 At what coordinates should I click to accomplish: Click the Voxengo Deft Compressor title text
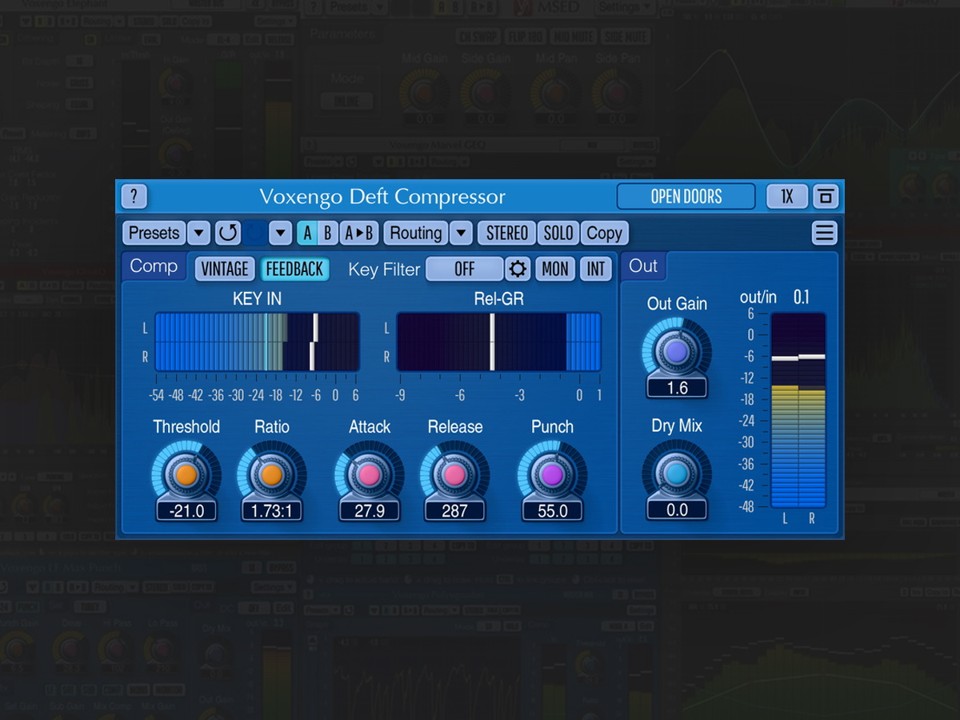tap(383, 197)
